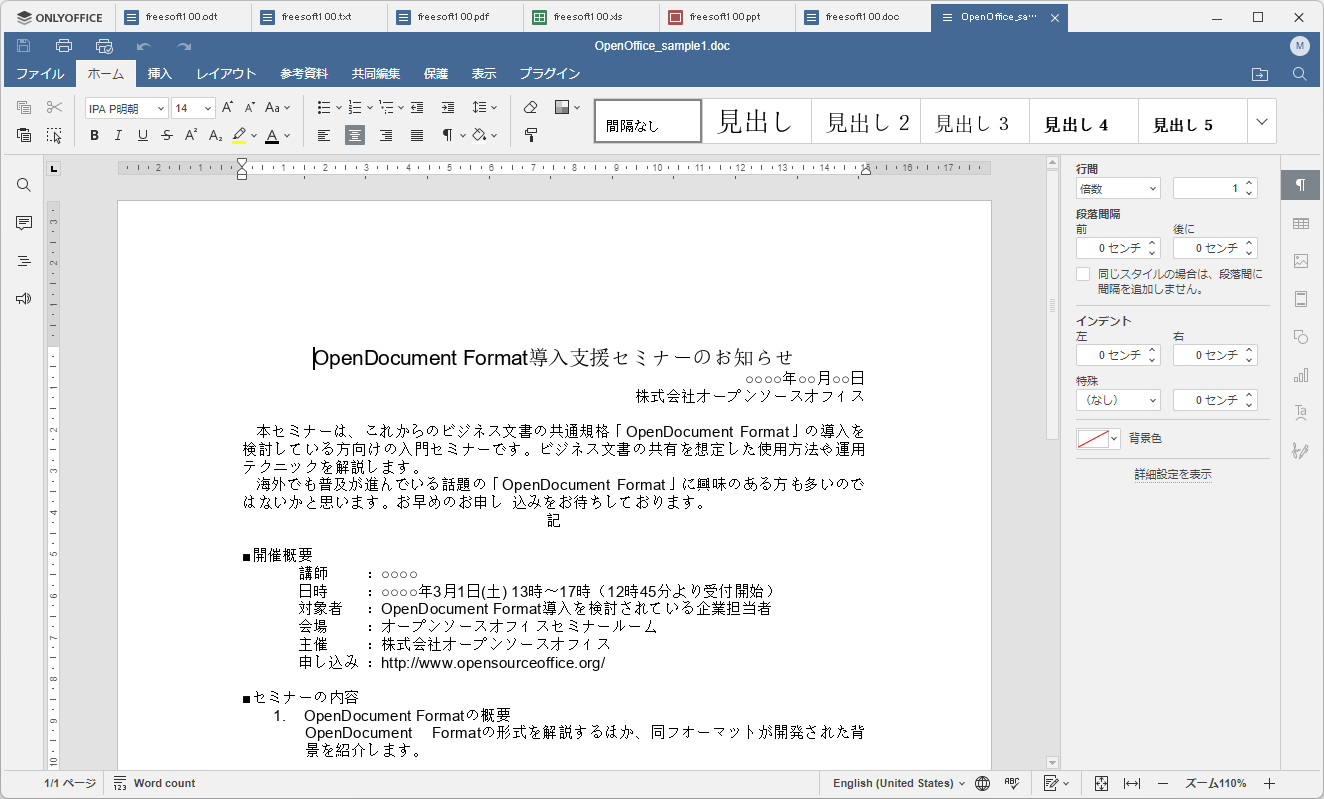Open the font name dropdown IPA P明朝

point(126,108)
